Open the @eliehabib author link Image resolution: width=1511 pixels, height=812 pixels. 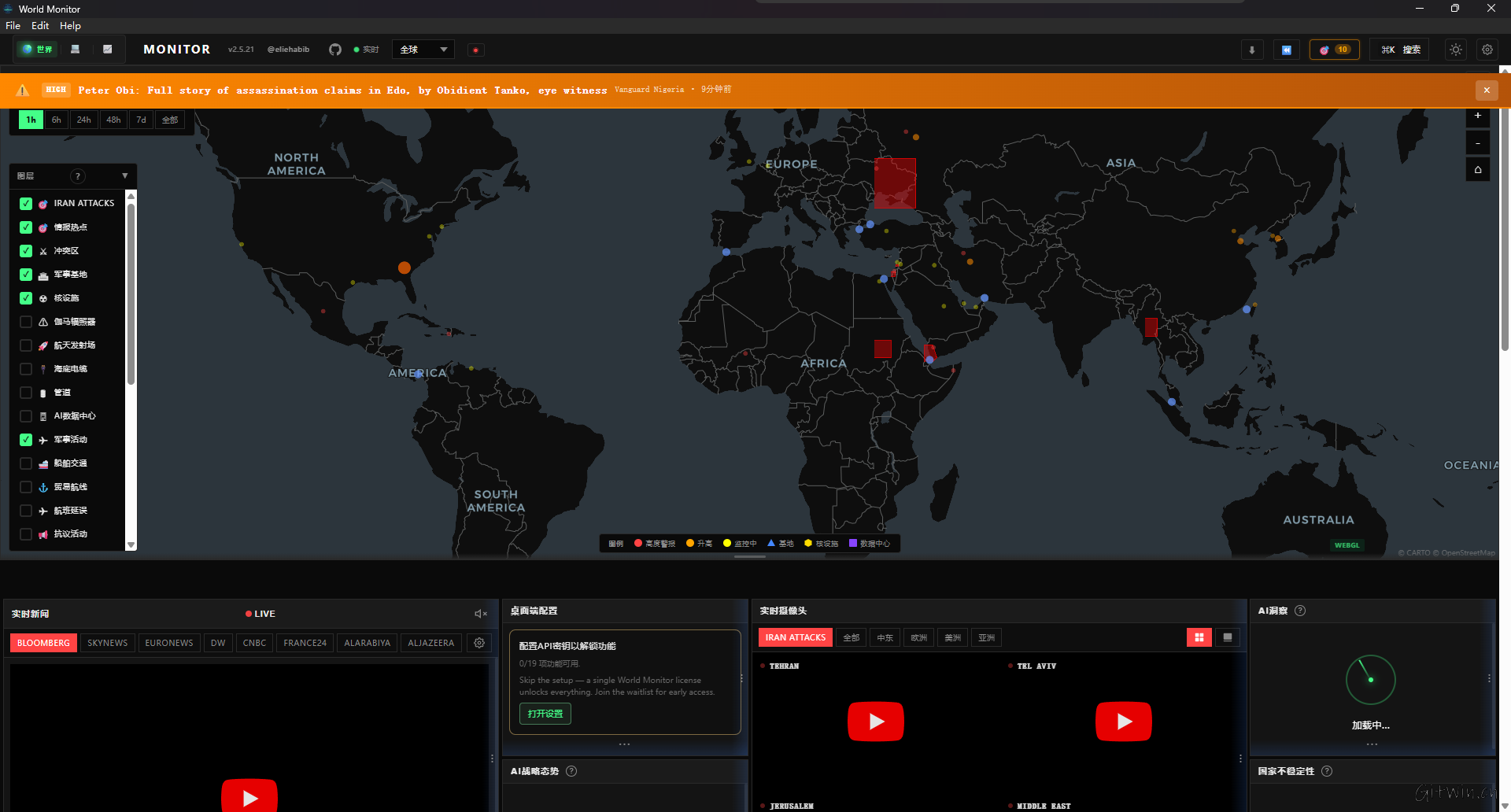click(x=288, y=50)
